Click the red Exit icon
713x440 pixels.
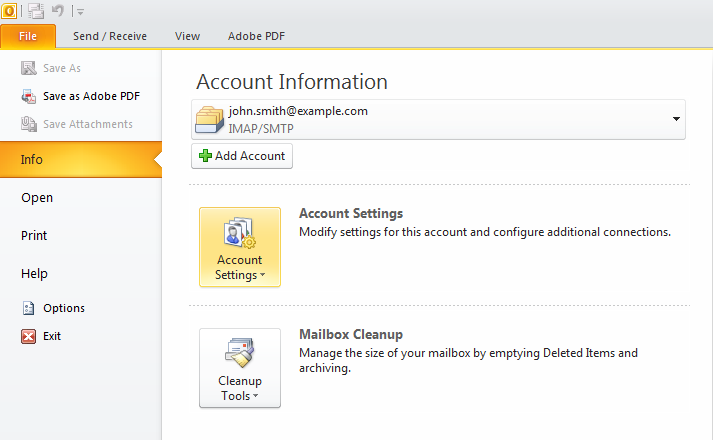(x=29, y=336)
